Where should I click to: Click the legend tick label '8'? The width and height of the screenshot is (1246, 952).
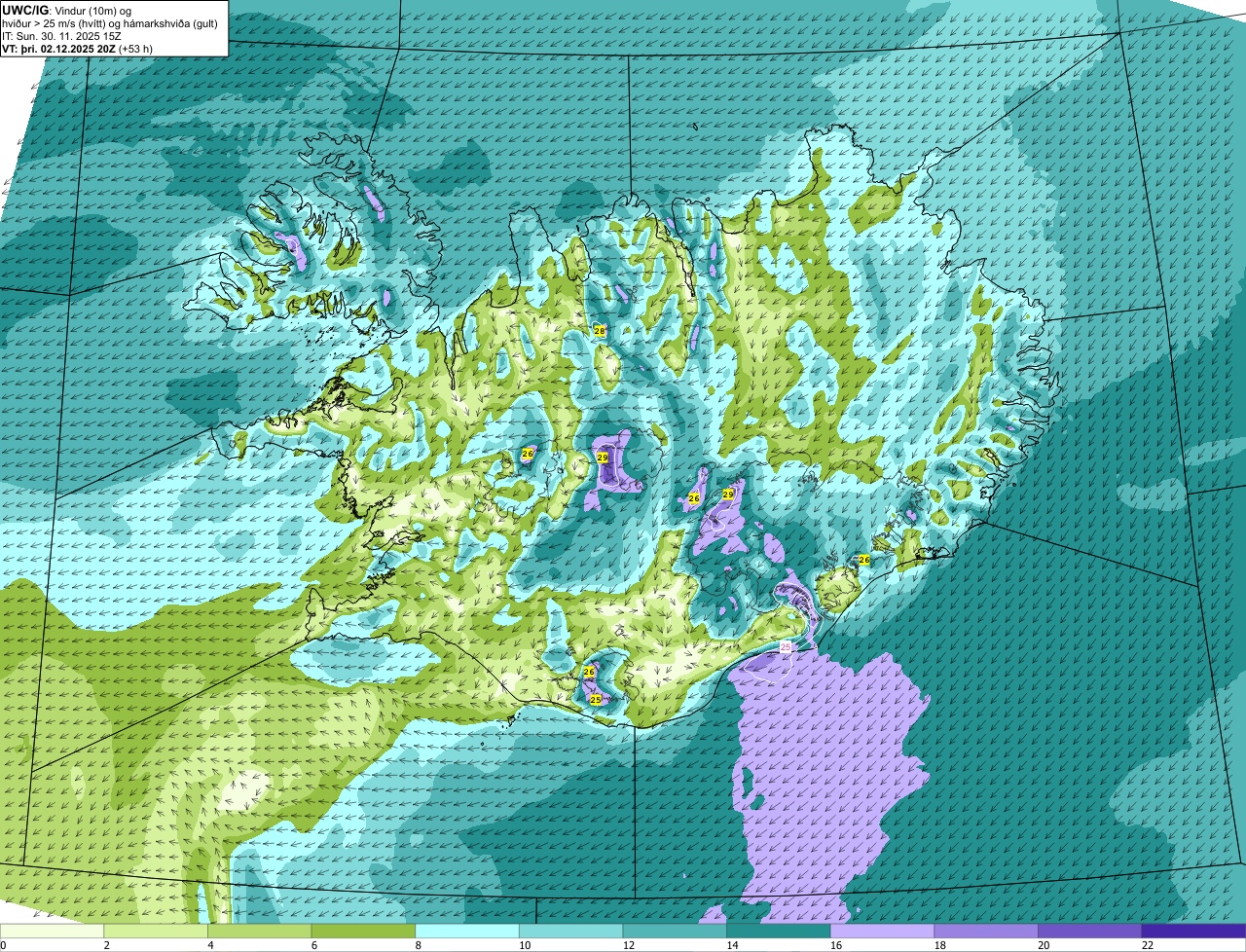click(x=418, y=945)
